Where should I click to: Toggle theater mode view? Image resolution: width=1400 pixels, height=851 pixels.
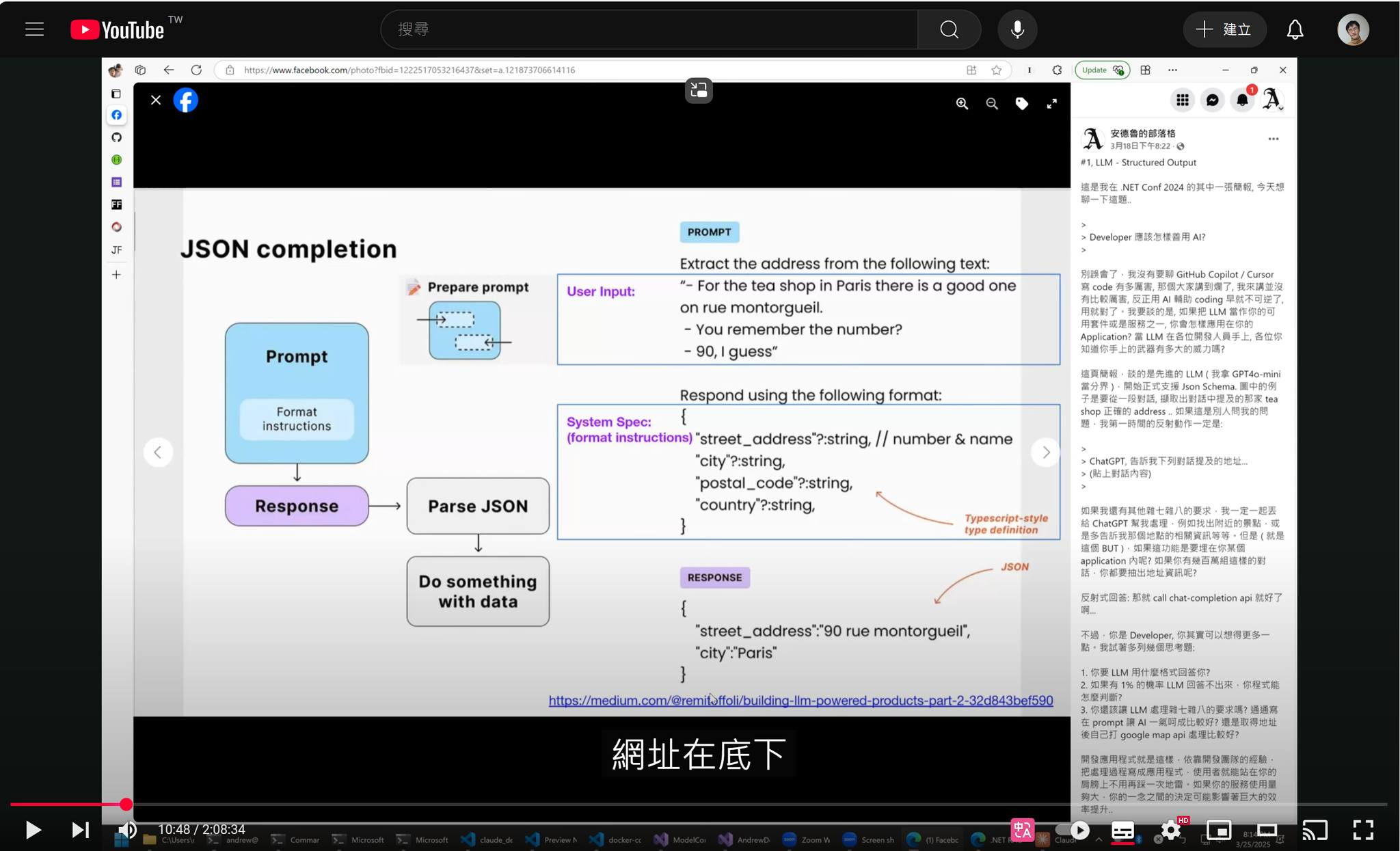pyautogui.click(x=1267, y=830)
